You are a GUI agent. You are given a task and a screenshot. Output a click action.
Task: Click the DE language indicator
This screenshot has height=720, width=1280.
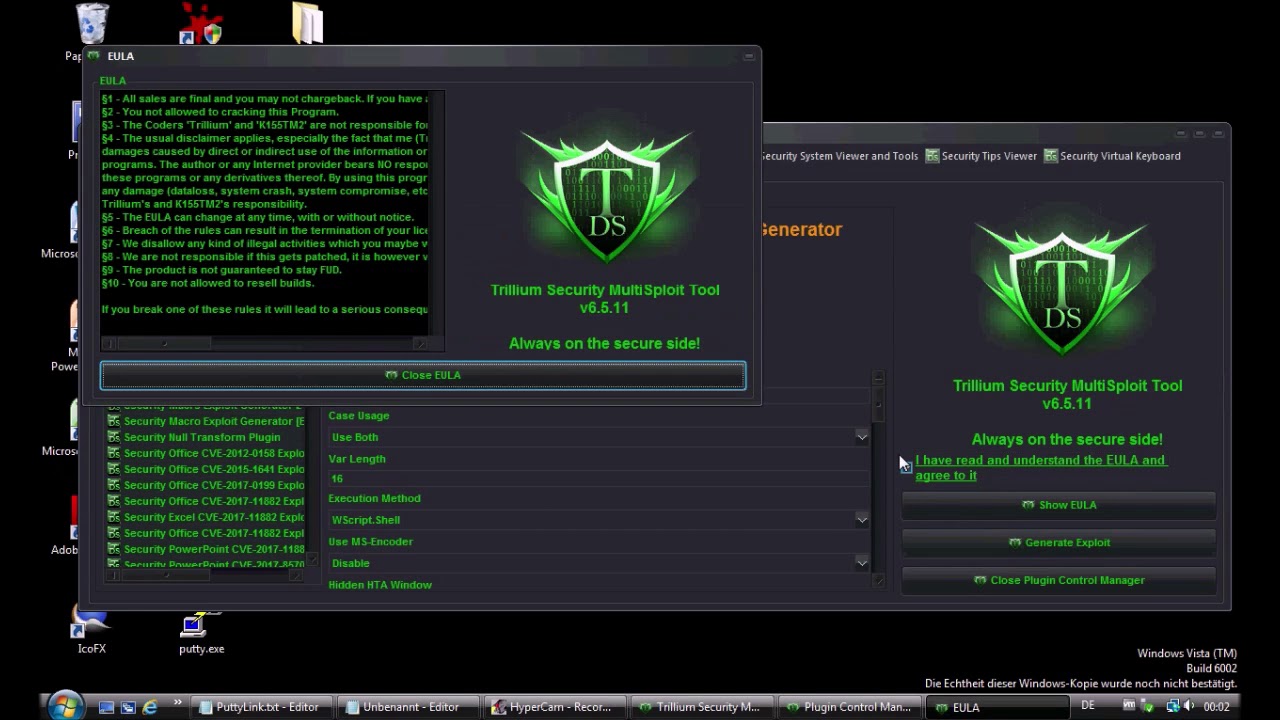coord(1088,706)
